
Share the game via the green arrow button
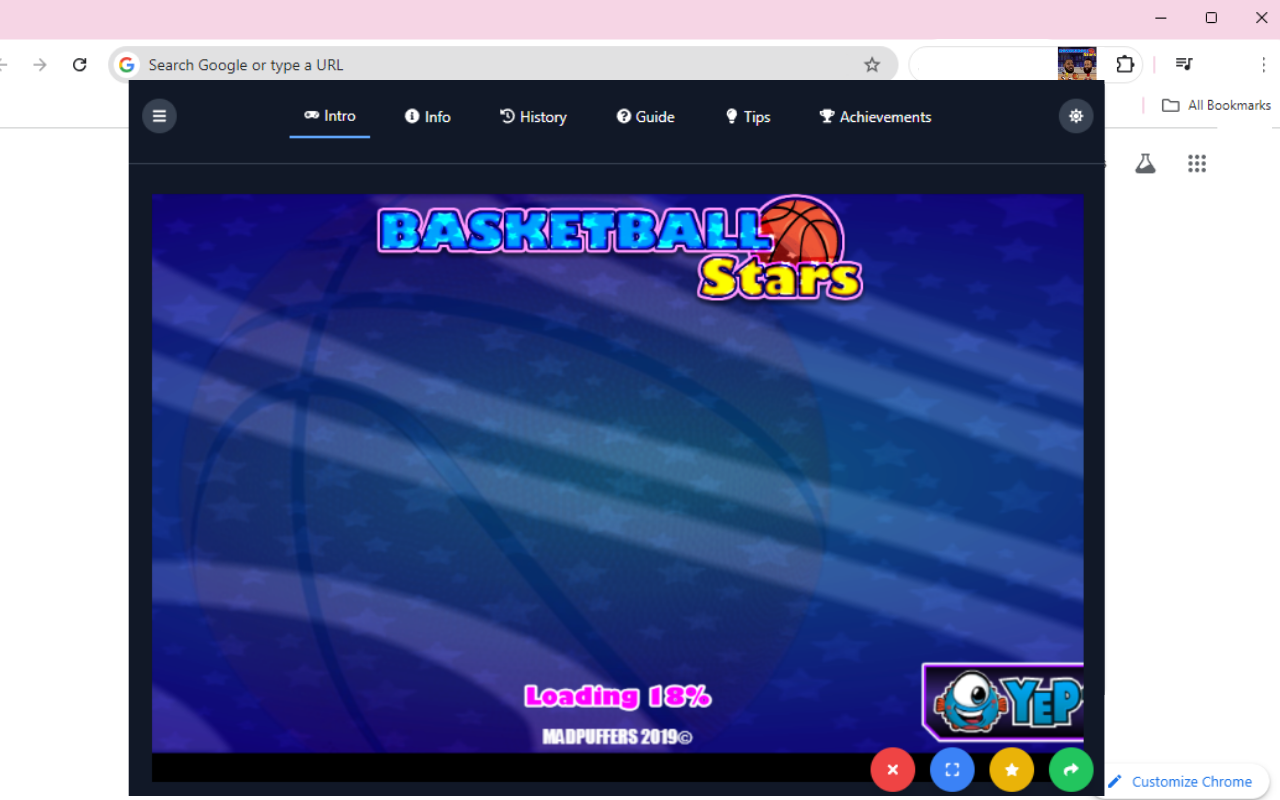[1071, 770]
